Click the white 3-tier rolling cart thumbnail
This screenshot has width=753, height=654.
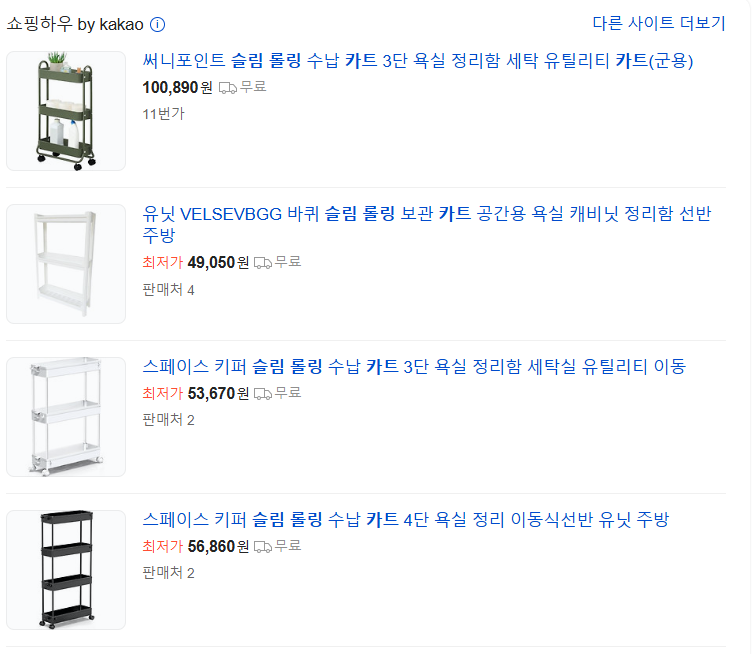pos(66,417)
